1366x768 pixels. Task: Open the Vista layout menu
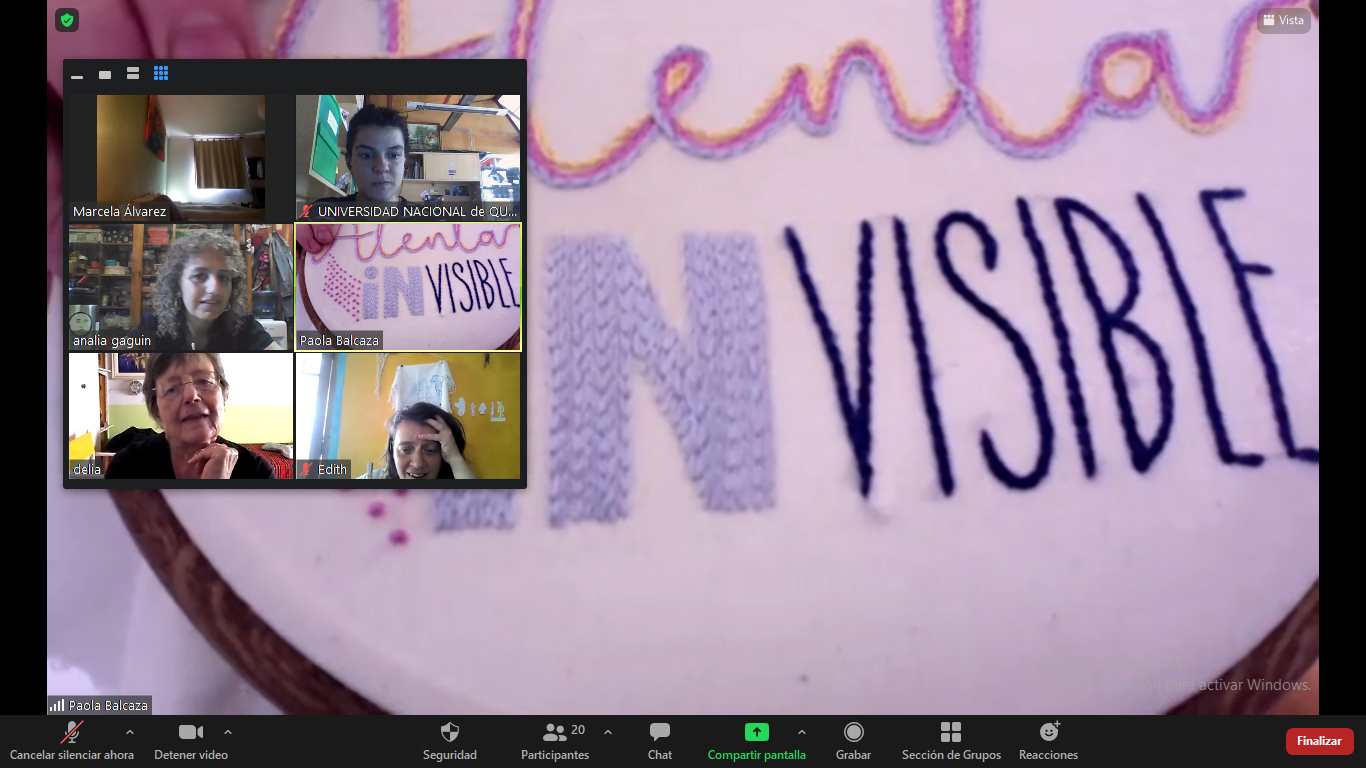click(x=1284, y=20)
